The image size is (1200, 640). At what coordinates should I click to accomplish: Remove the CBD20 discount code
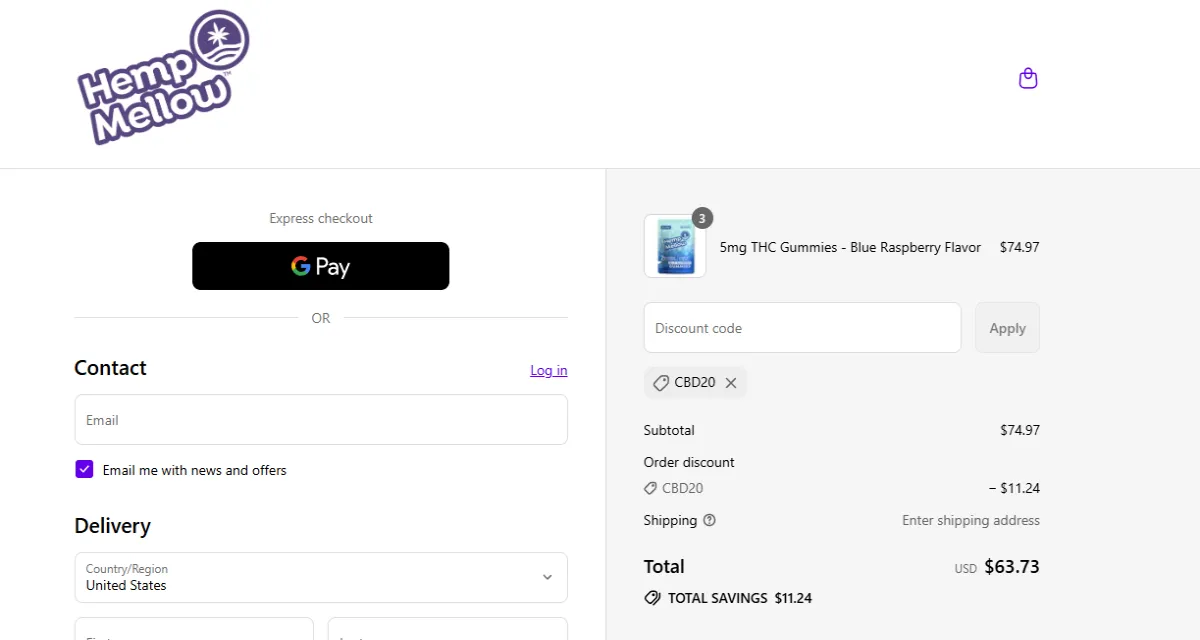tap(731, 383)
